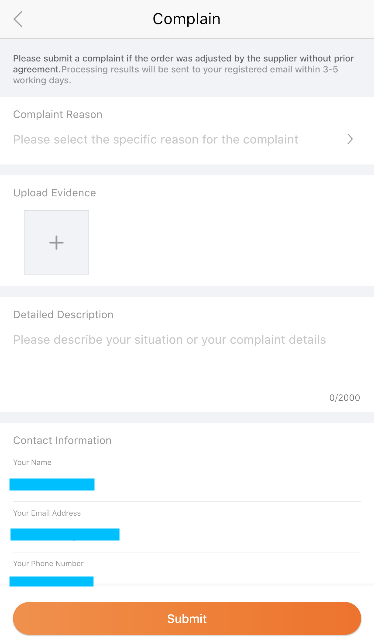Click the 0/2000 character counter

pos(344,397)
